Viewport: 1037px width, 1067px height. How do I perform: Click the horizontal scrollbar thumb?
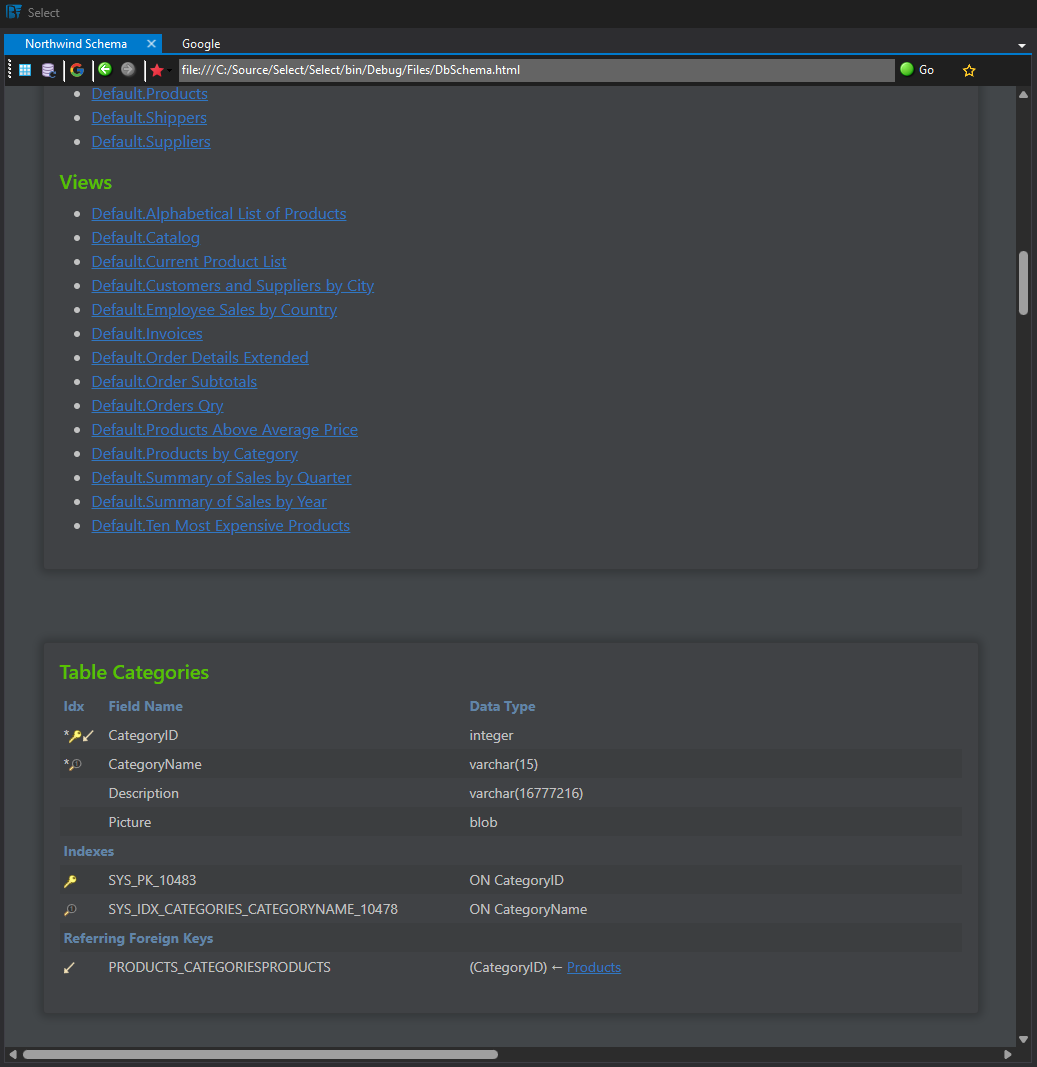(261, 1054)
